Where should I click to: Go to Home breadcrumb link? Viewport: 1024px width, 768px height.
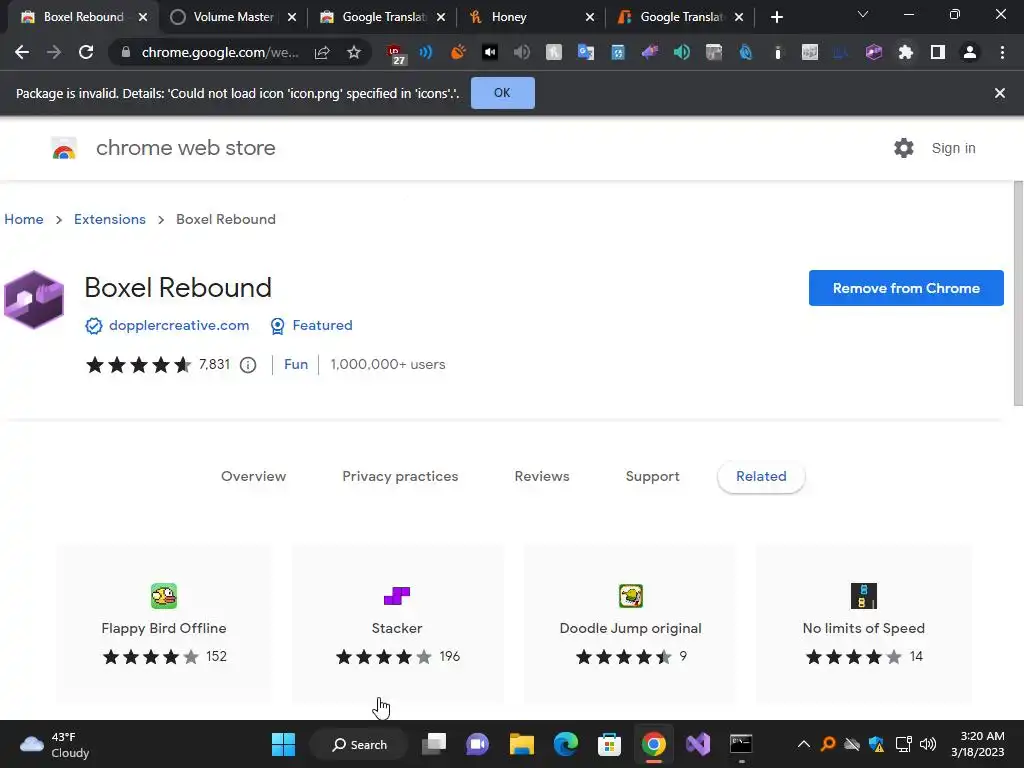[x=24, y=219]
